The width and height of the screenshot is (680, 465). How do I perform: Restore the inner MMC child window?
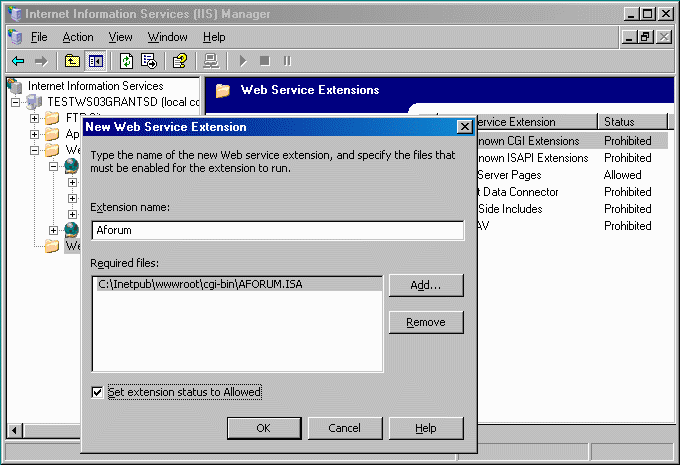pyautogui.click(x=645, y=37)
